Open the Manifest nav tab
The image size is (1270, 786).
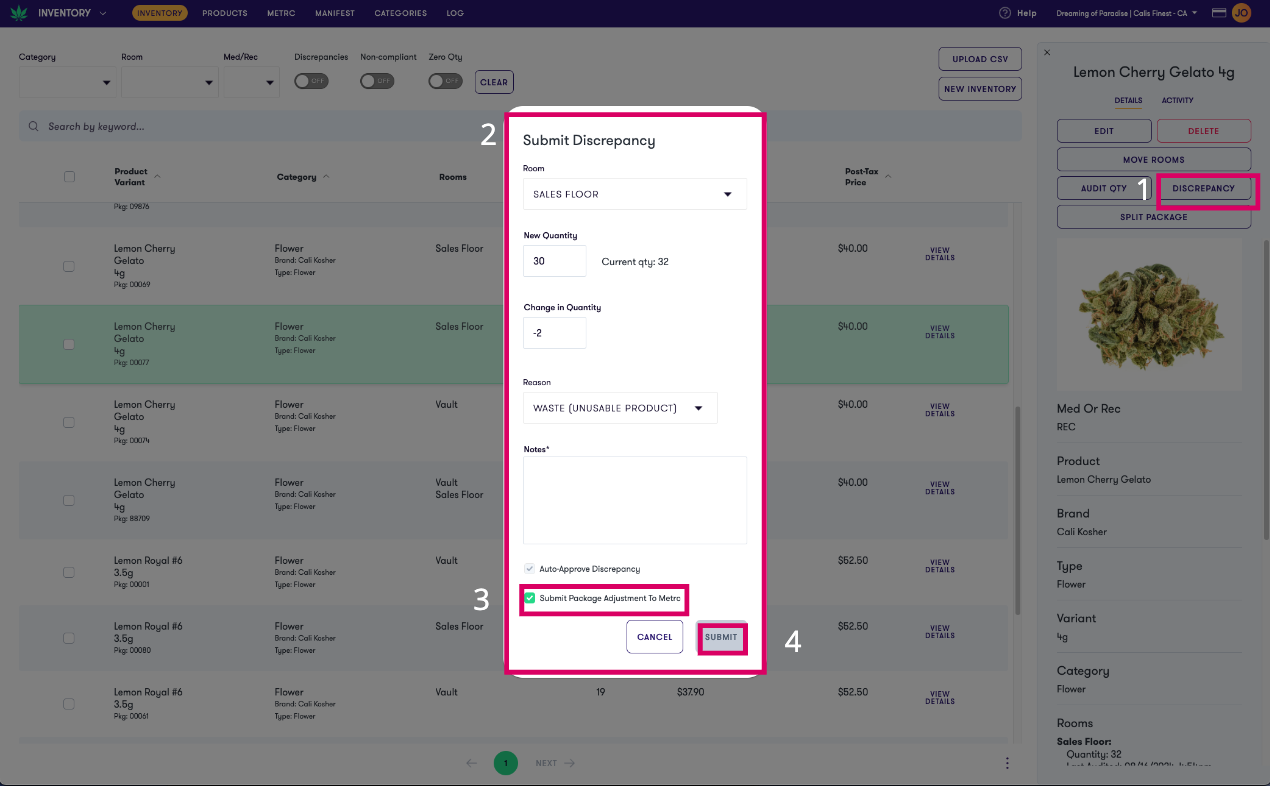point(335,13)
